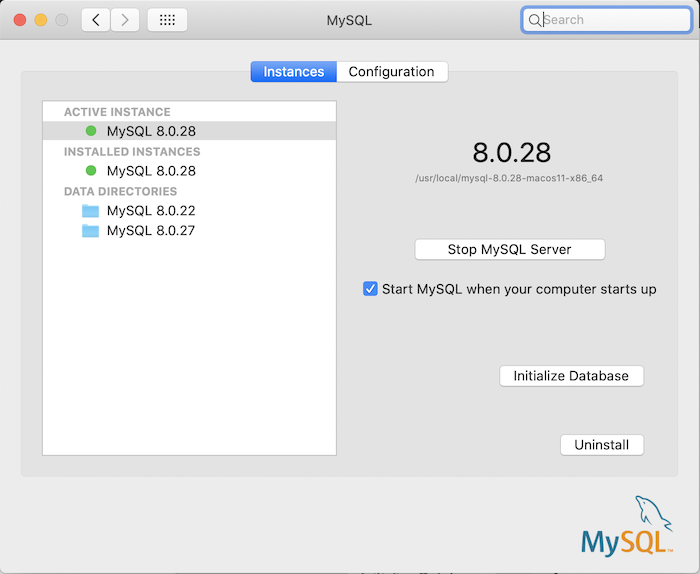Stop the MySQL Server

pos(510,250)
